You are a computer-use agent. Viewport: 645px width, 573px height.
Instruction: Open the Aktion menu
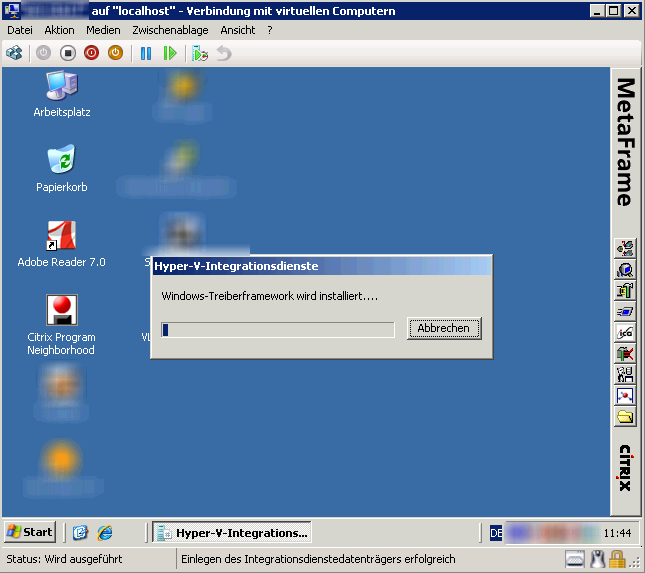59,30
